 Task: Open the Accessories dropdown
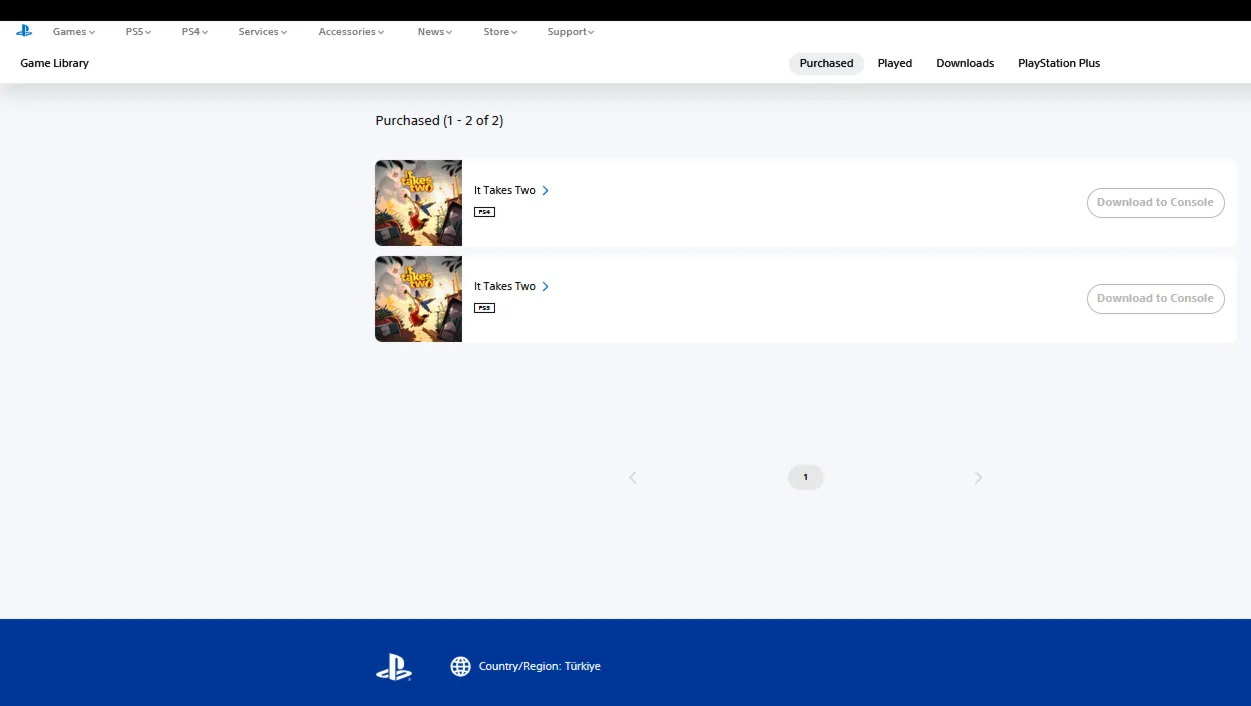(x=351, y=32)
